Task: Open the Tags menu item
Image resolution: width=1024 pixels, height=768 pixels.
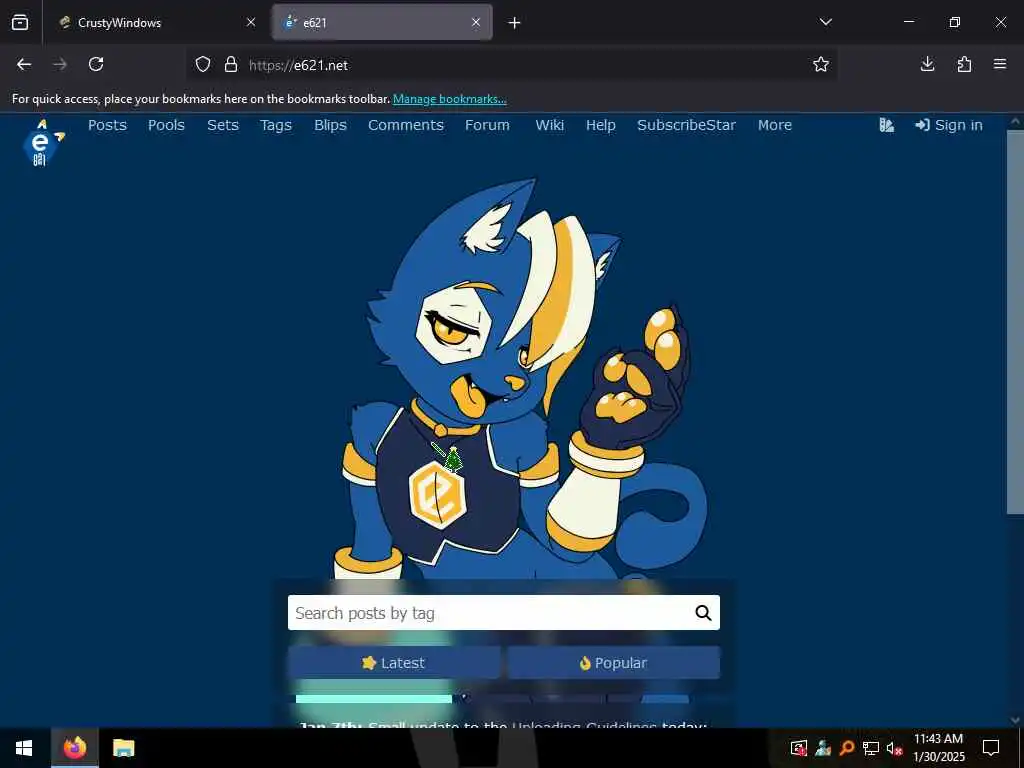Action: (x=276, y=125)
